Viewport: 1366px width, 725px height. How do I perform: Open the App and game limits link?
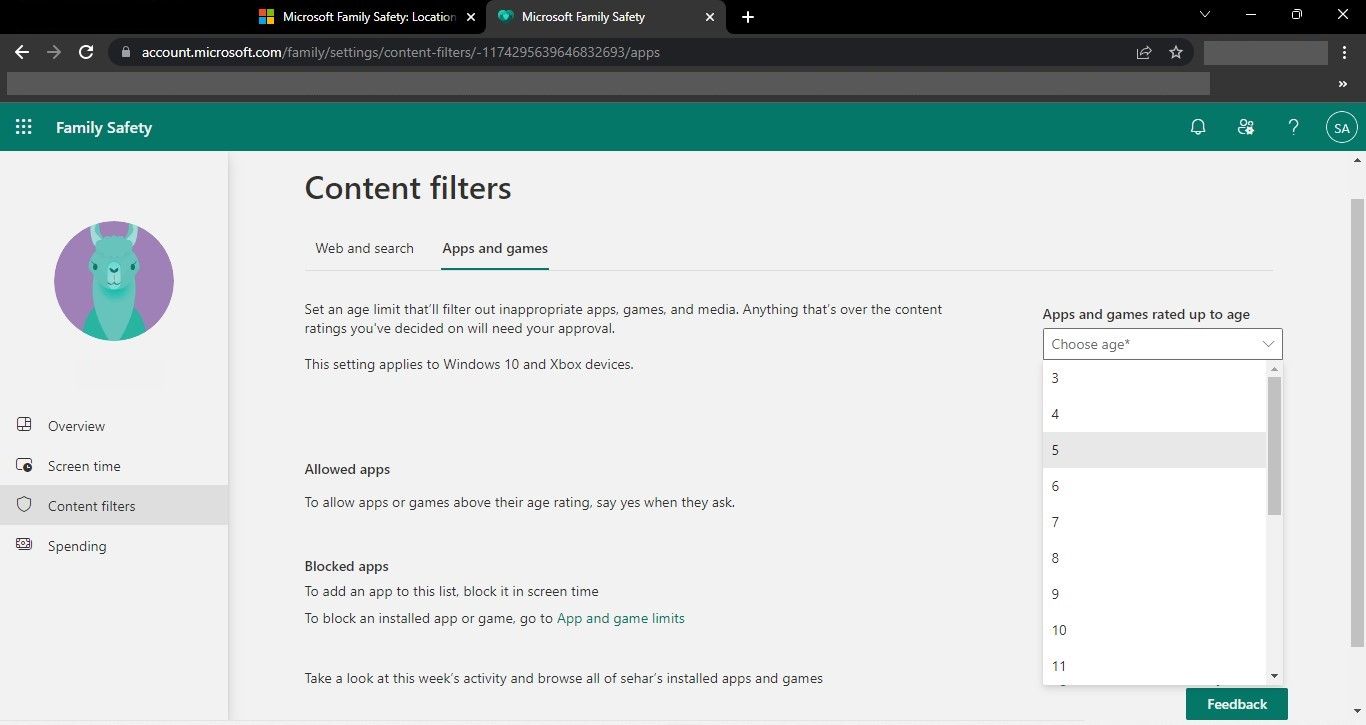pyautogui.click(x=621, y=618)
